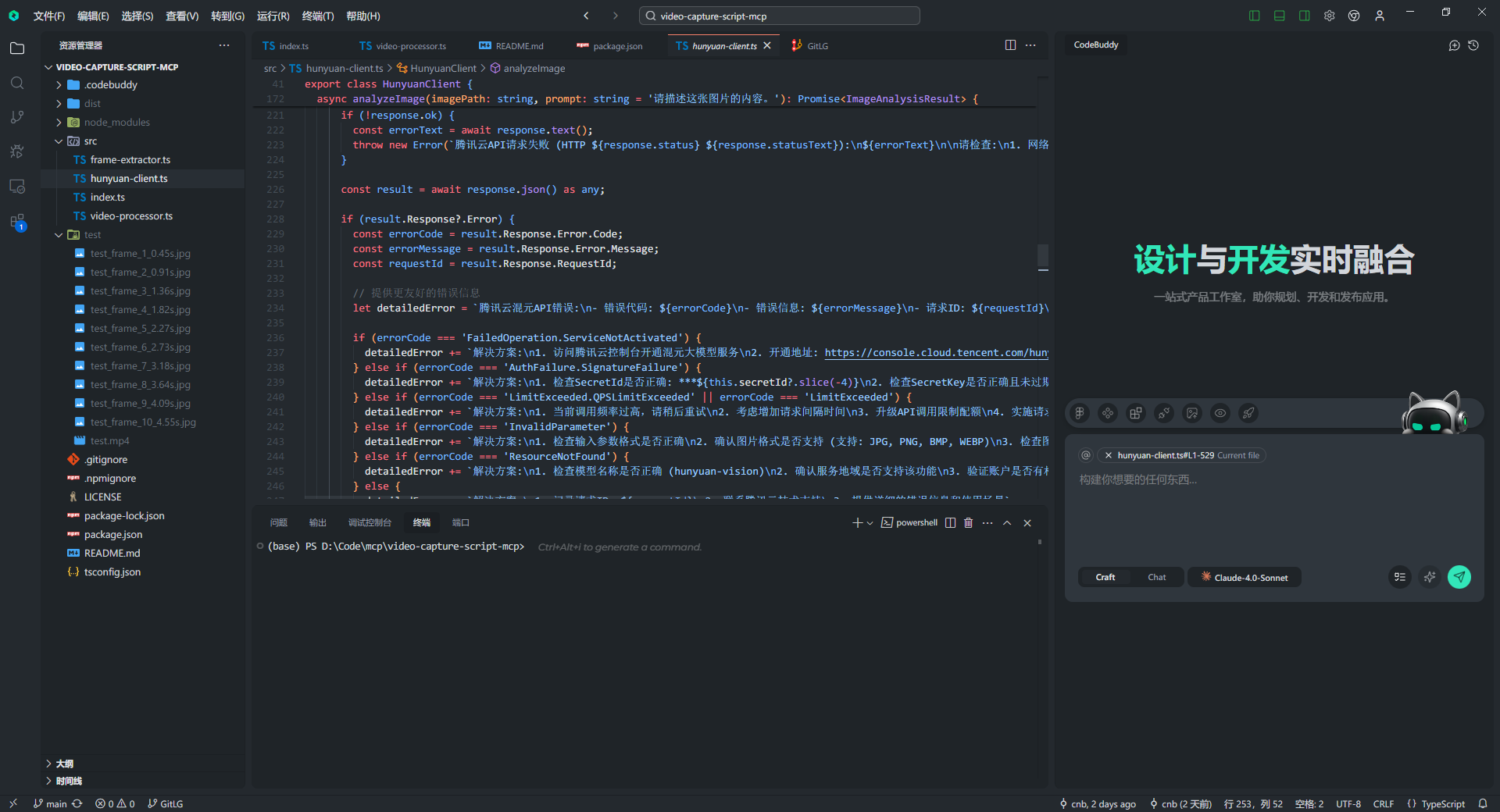Collapse the src folder
This screenshot has width=1500, height=812.
click(x=59, y=141)
